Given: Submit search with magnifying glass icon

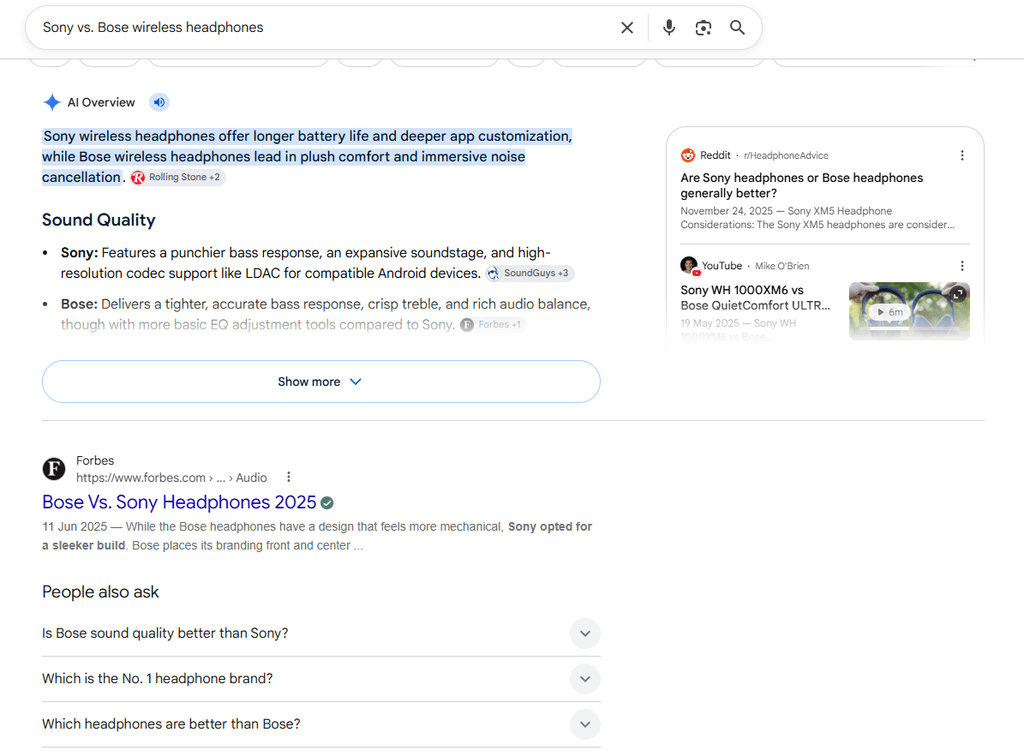Looking at the screenshot, I should 737,27.
